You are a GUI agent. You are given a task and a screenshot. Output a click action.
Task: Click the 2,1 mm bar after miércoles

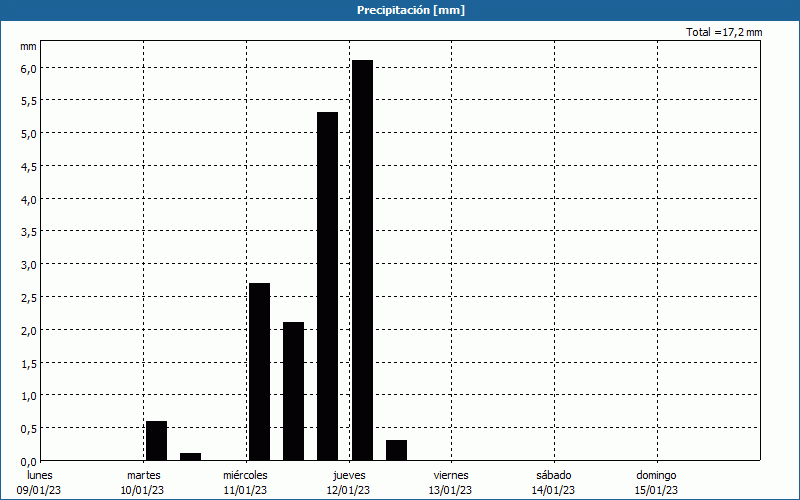[x=293, y=391]
